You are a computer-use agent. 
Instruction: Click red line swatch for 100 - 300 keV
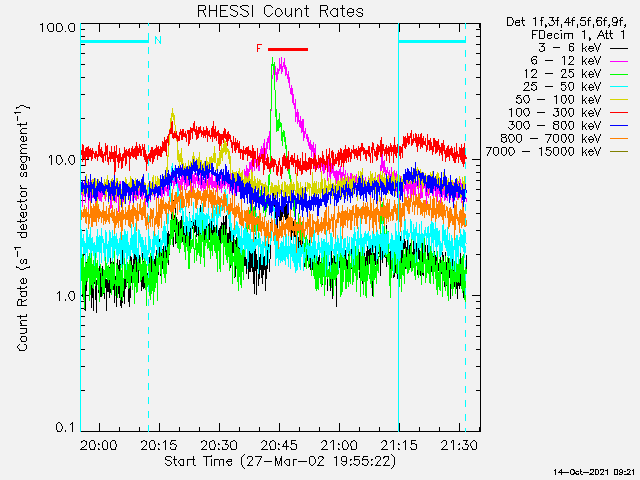click(x=619, y=113)
